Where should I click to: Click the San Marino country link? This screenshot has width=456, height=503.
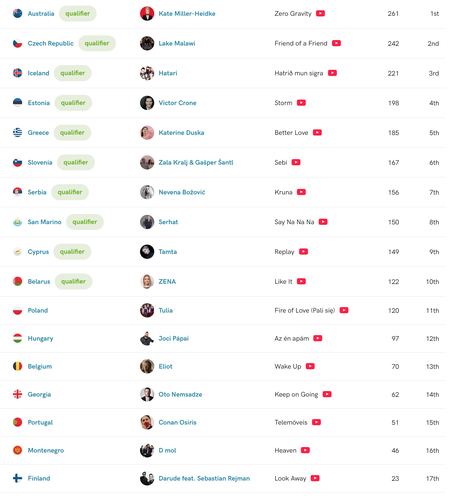(44, 222)
